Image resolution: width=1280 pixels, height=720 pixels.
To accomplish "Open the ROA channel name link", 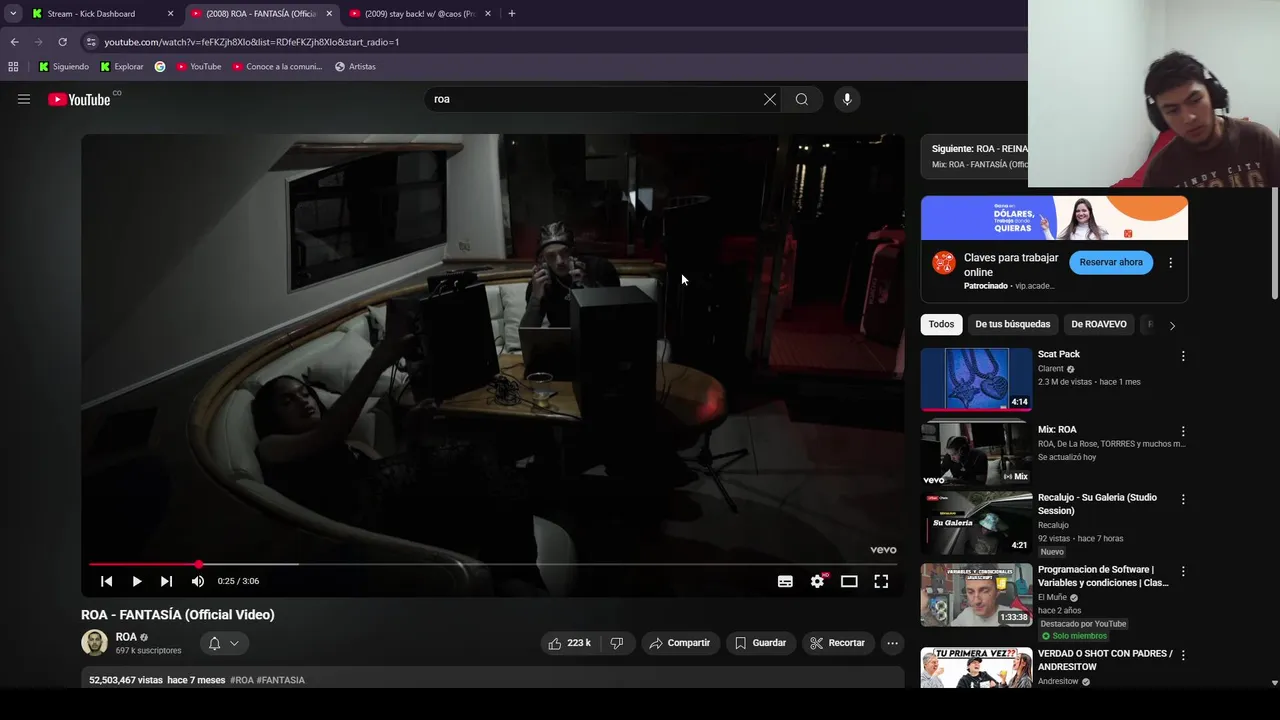I will pos(126,637).
